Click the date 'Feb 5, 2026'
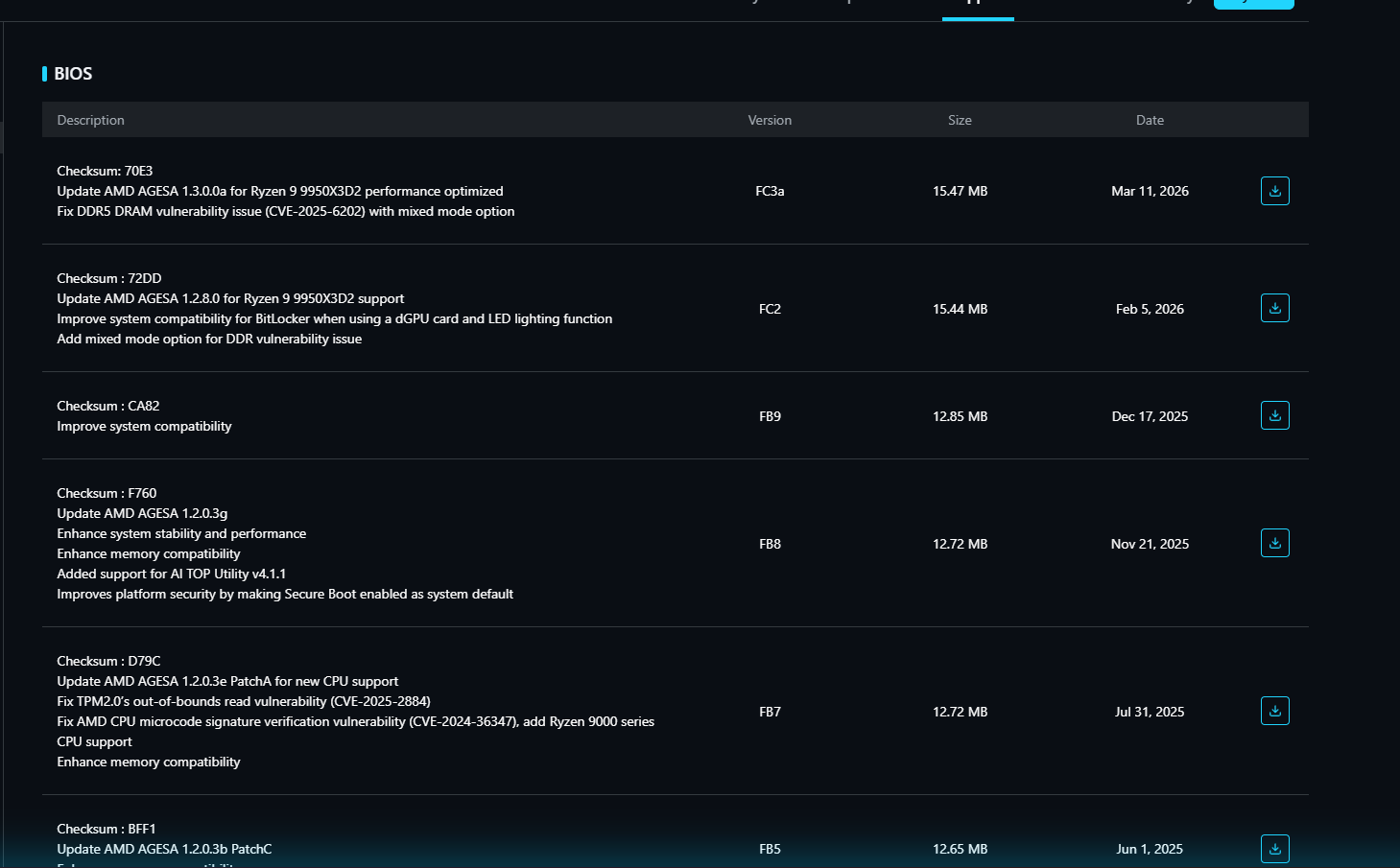The height and width of the screenshot is (868, 1400). coord(1150,309)
